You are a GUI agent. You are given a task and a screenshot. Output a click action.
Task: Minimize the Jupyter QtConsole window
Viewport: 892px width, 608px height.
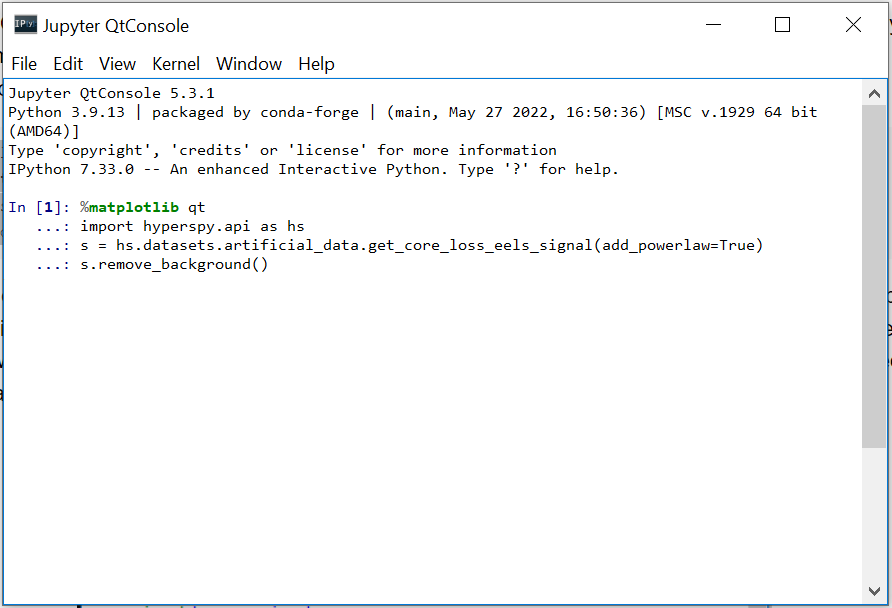click(x=714, y=25)
